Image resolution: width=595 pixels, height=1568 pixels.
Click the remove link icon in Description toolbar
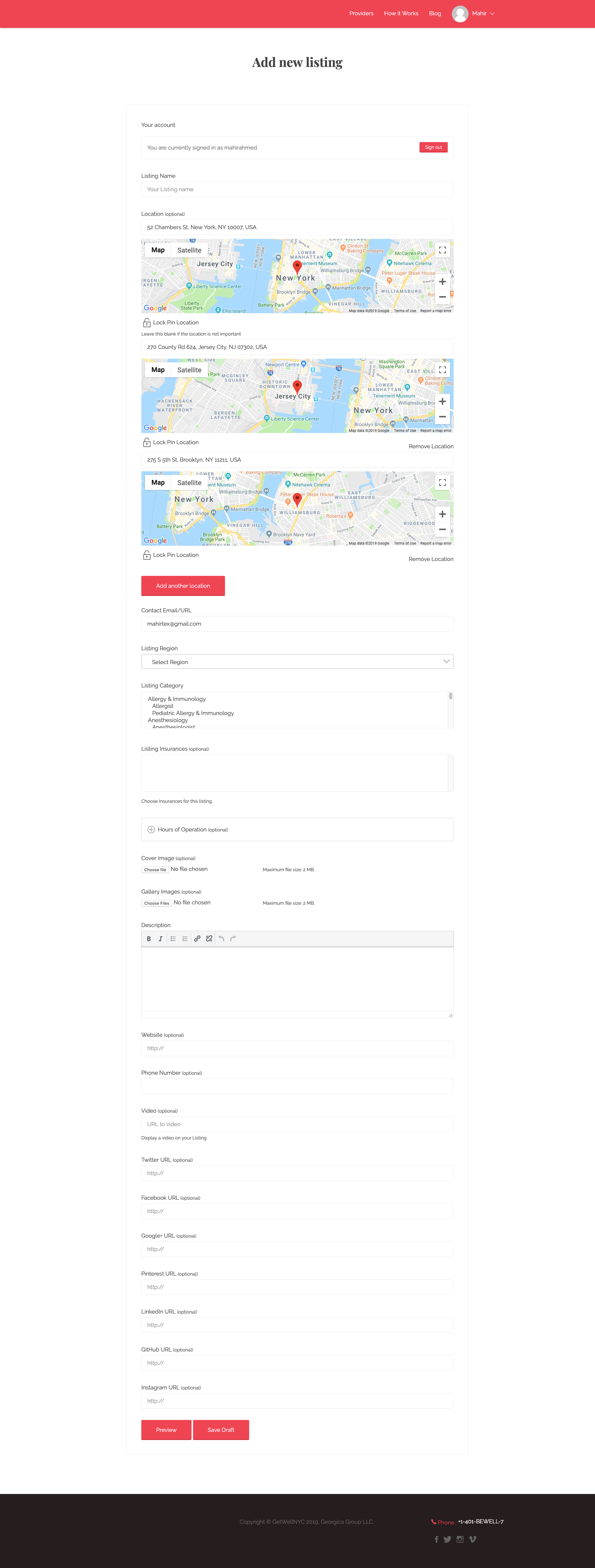coord(209,939)
